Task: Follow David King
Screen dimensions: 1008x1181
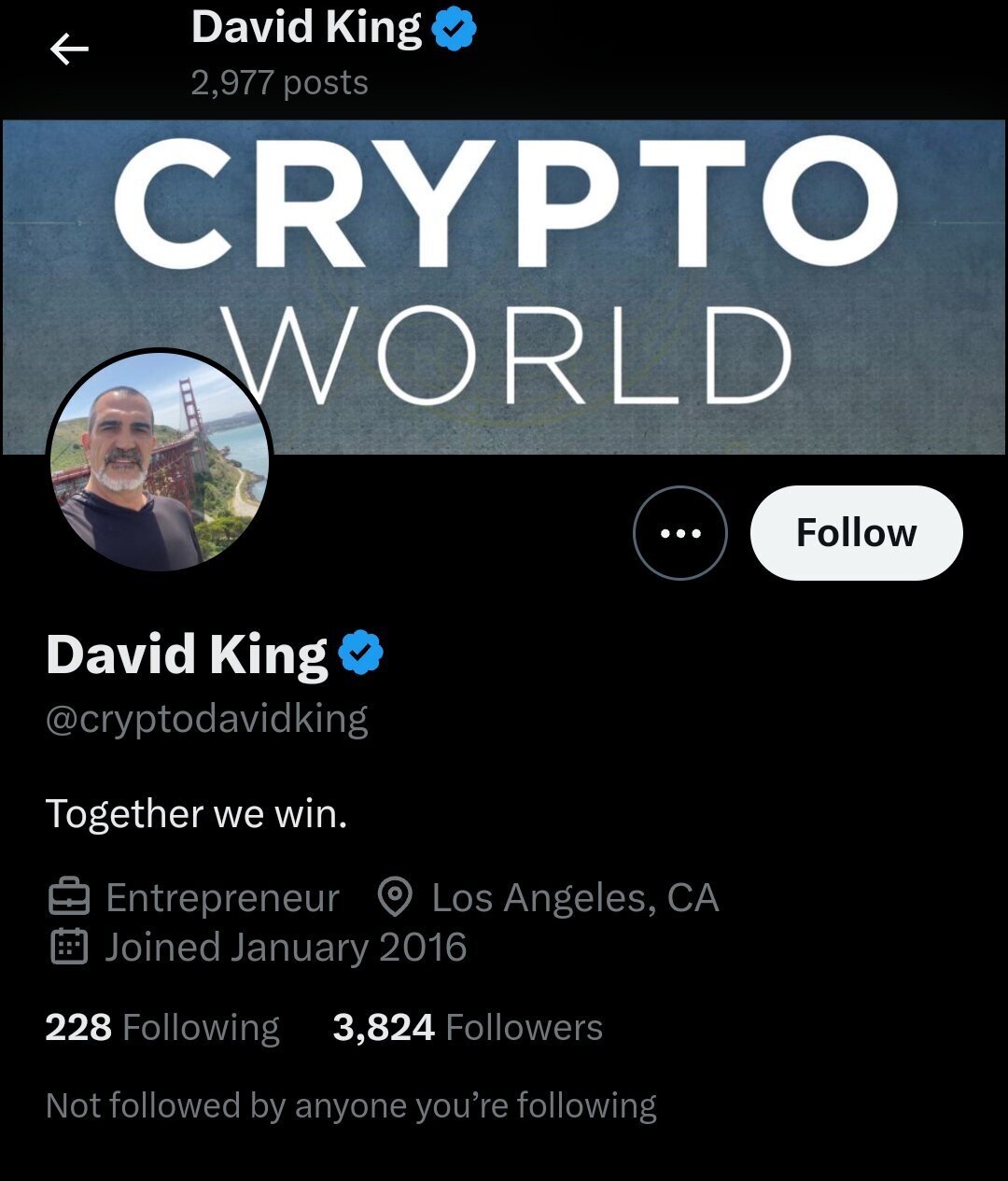Action: point(856,533)
